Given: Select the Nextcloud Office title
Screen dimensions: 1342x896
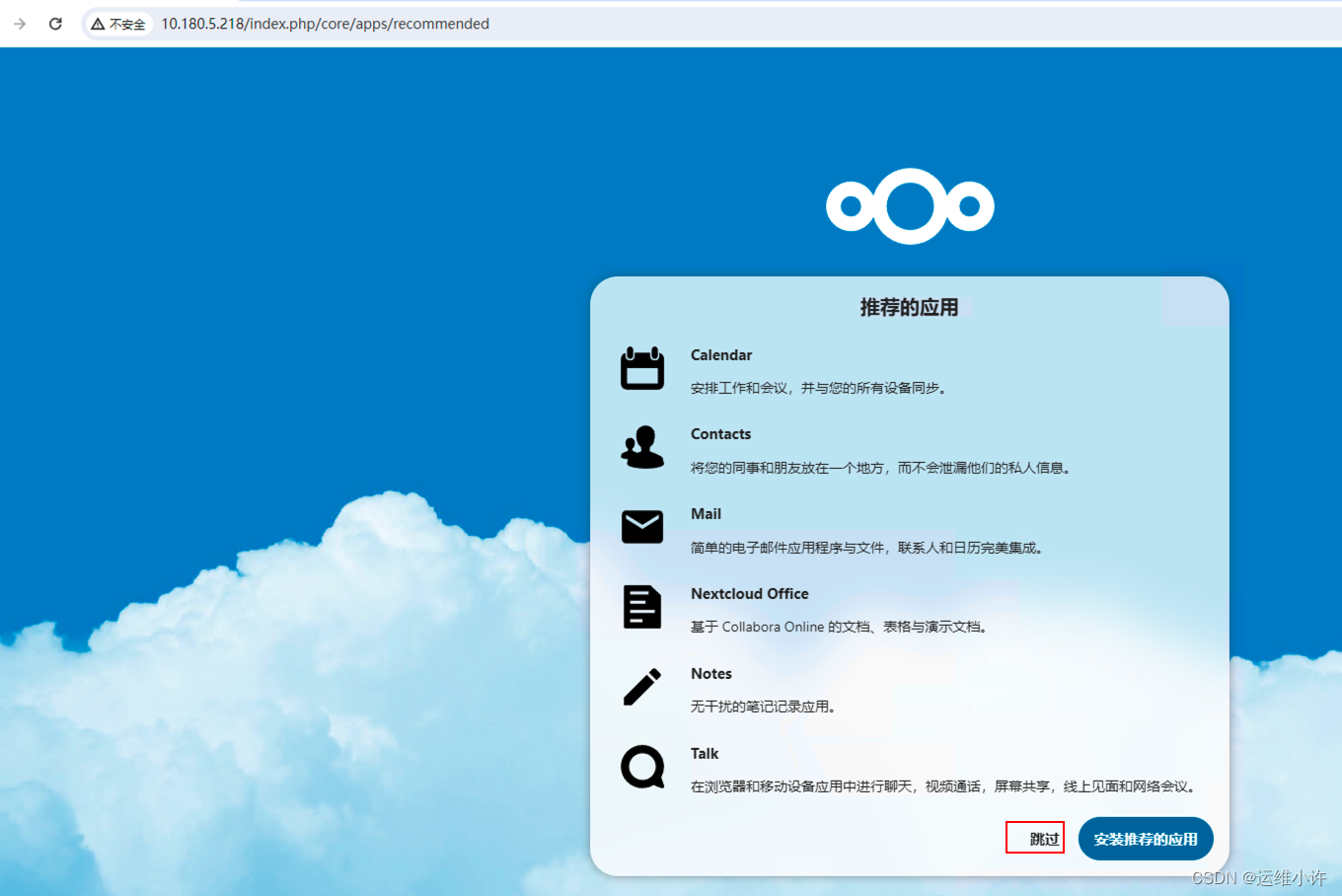Looking at the screenshot, I should point(750,594).
